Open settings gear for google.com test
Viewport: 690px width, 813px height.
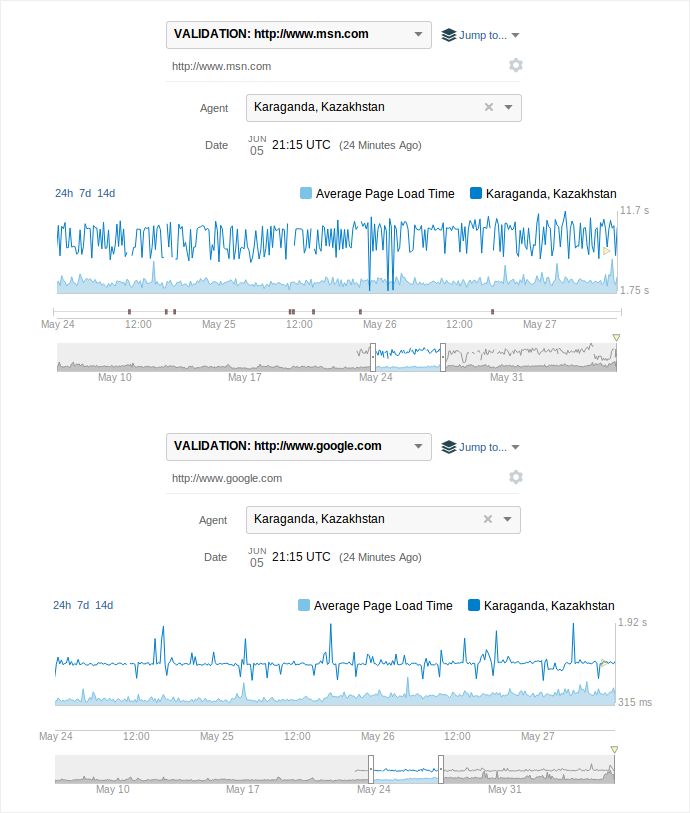[x=515, y=477]
